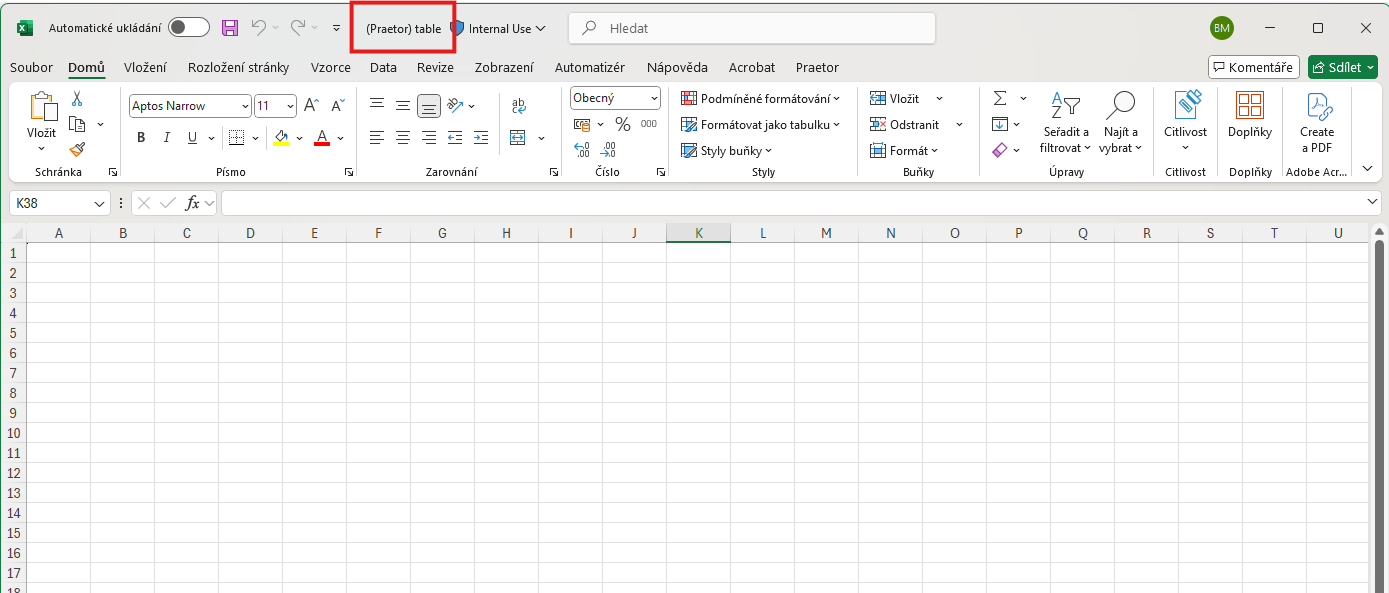Switch to the Praetor tab

pos(817,67)
